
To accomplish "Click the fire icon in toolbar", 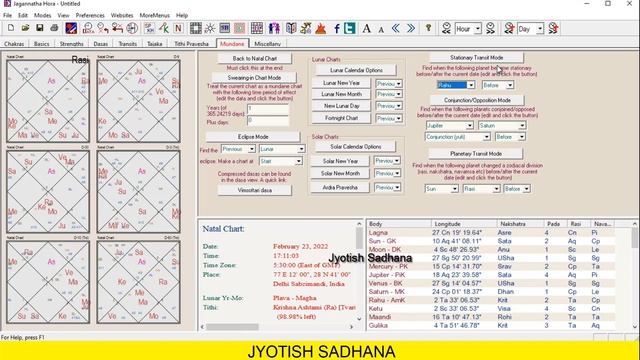I will pos(321,28).
